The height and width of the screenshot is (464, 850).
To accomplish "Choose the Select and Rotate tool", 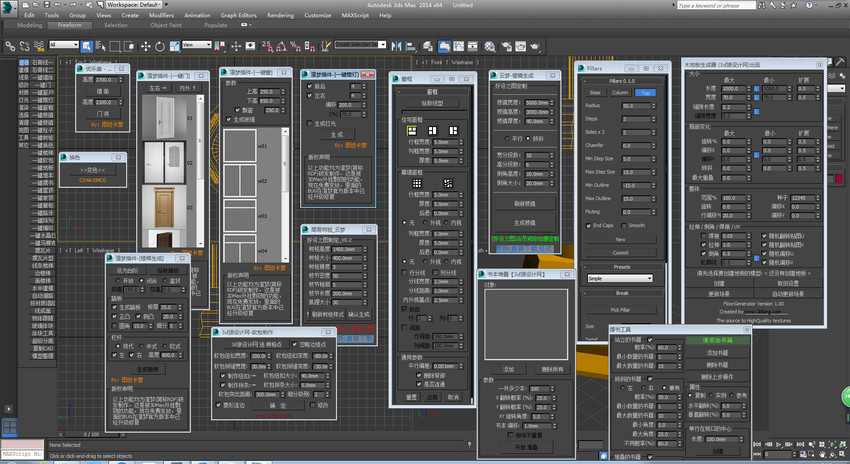I will [x=160, y=46].
